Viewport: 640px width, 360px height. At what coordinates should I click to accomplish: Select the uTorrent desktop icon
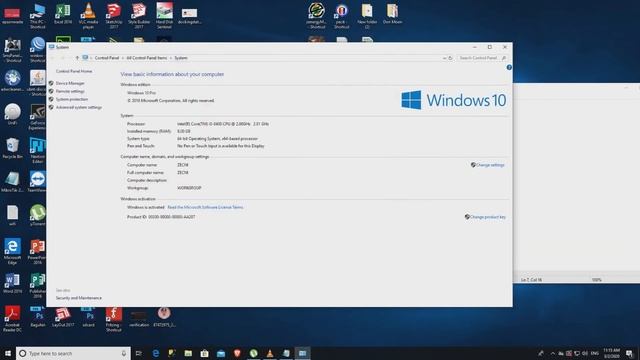[37, 216]
